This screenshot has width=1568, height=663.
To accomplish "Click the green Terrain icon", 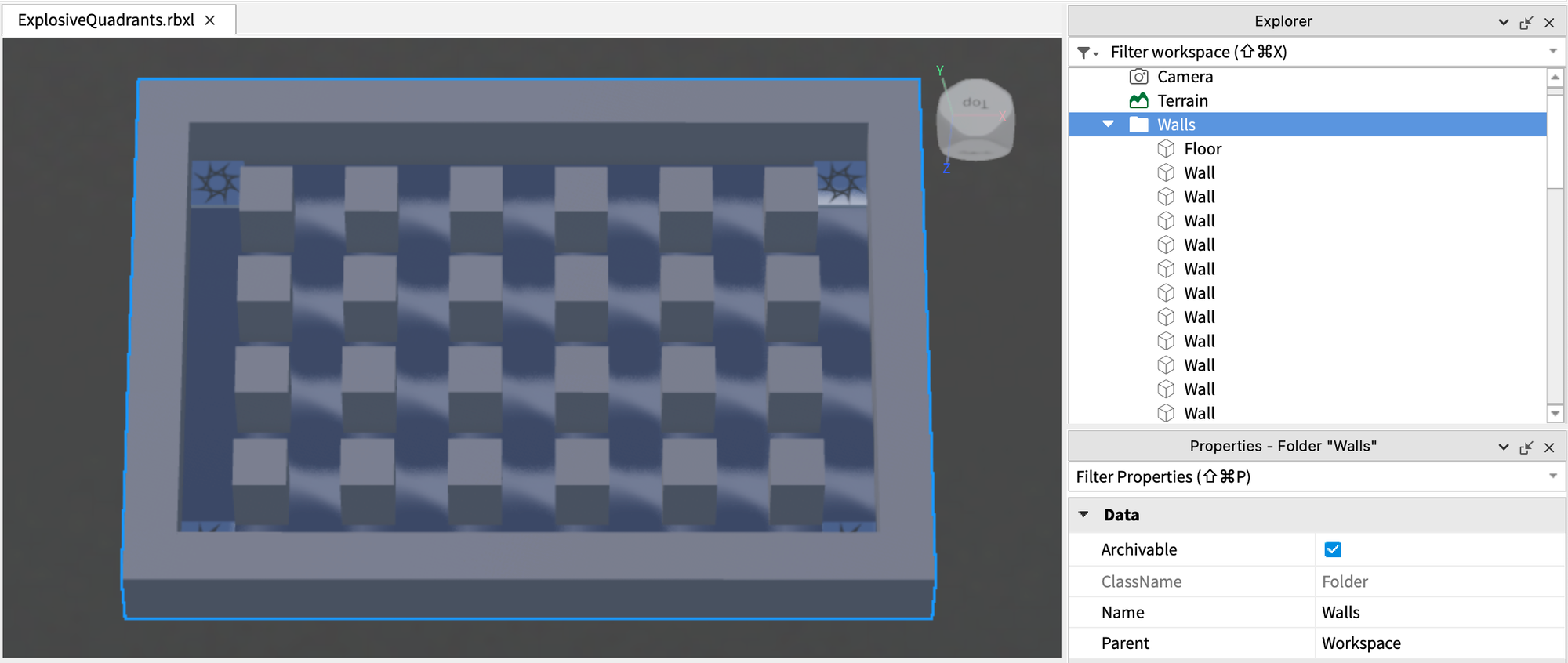I will [1138, 101].
